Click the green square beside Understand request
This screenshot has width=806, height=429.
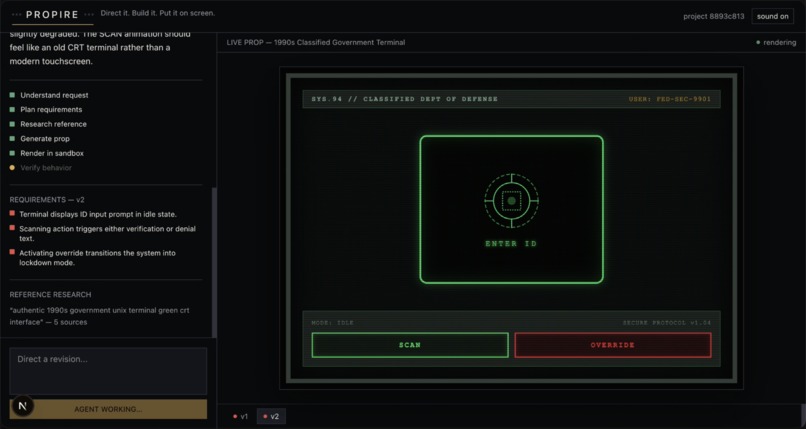(x=12, y=95)
